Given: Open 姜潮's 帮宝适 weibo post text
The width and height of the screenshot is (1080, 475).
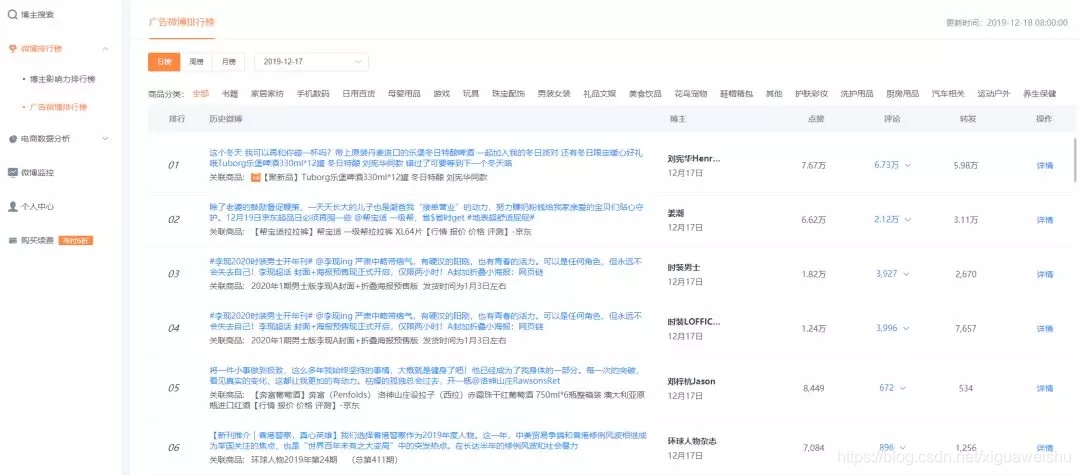Looking at the screenshot, I should pyautogui.click(x=426, y=212).
